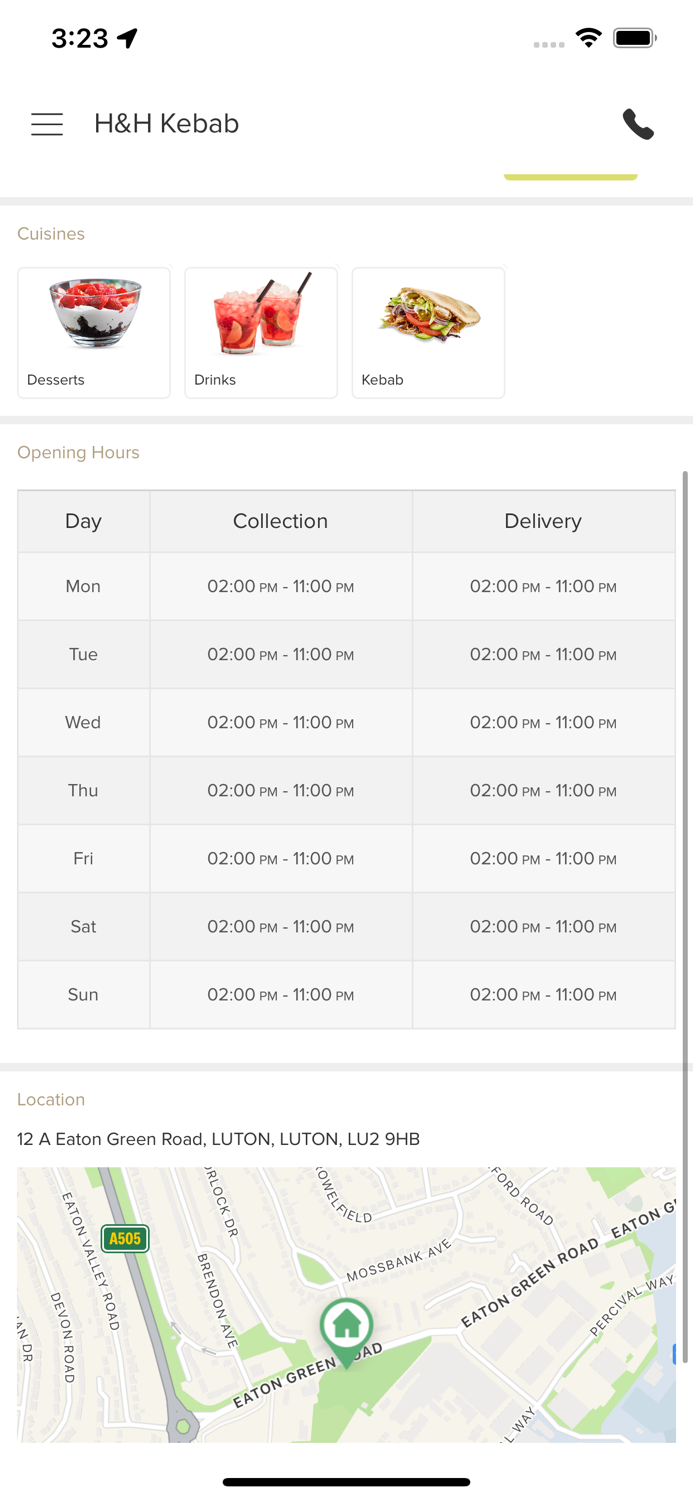The image size is (693, 1500).
Task: Tap the Day column header
Action: (83, 521)
